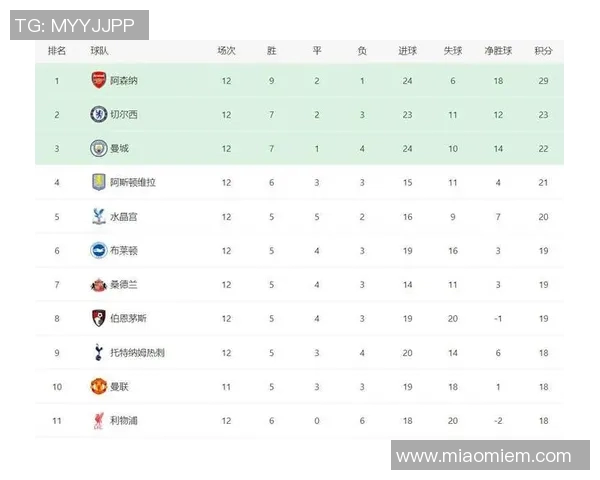The height and width of the screenshot is (480, 600).
Task: Sort table by 积分 column header
Action: coord(543,50)
